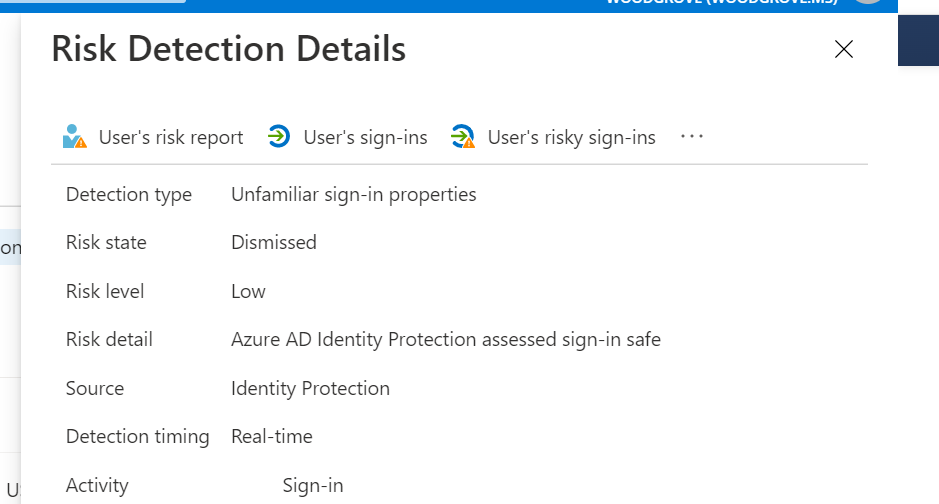Click the Identity Protection source value
This screenshot has width=939, height=504.
(x=310, y=388)
